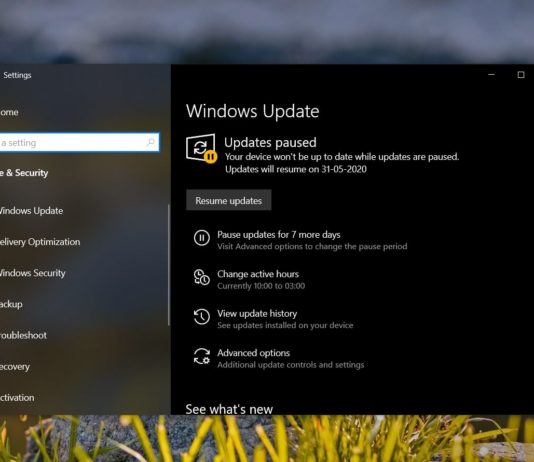Click 'Visit Advanced options to change the pause period'
This screenshot has height=462, width=534.
click(312, 246)
